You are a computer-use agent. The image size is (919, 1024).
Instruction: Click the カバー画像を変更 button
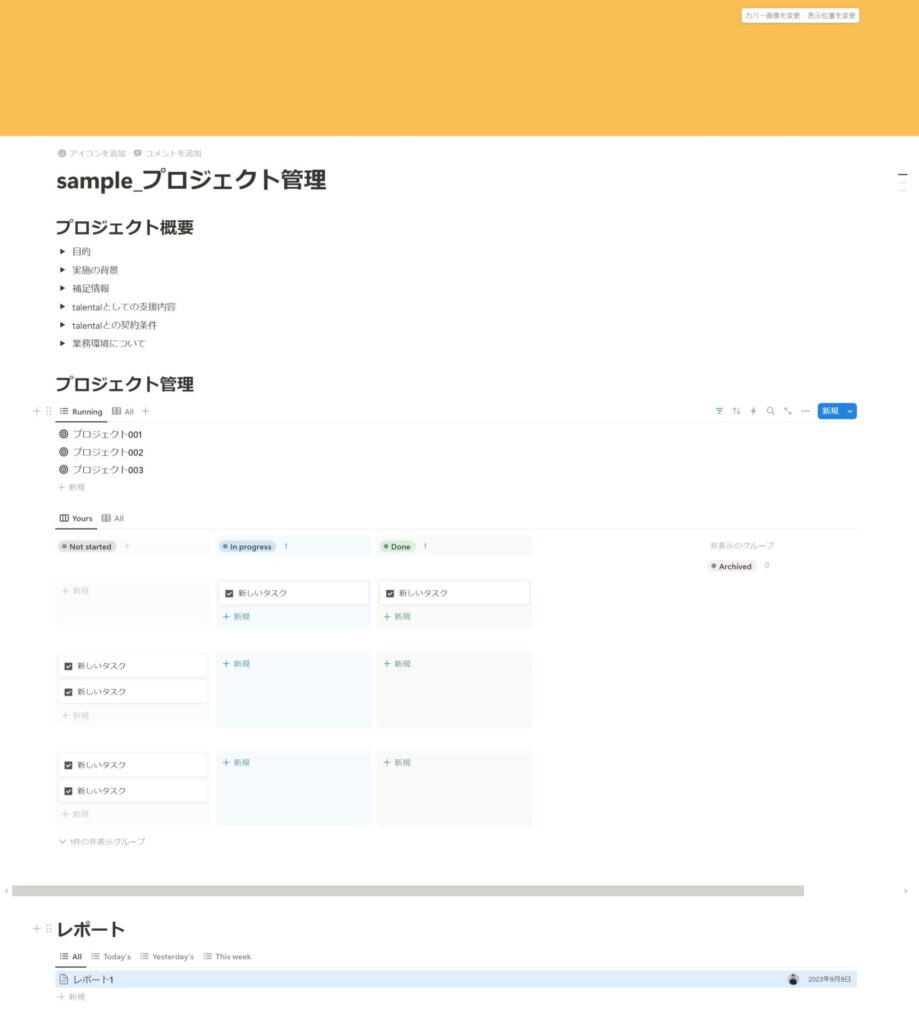[772, 16]
